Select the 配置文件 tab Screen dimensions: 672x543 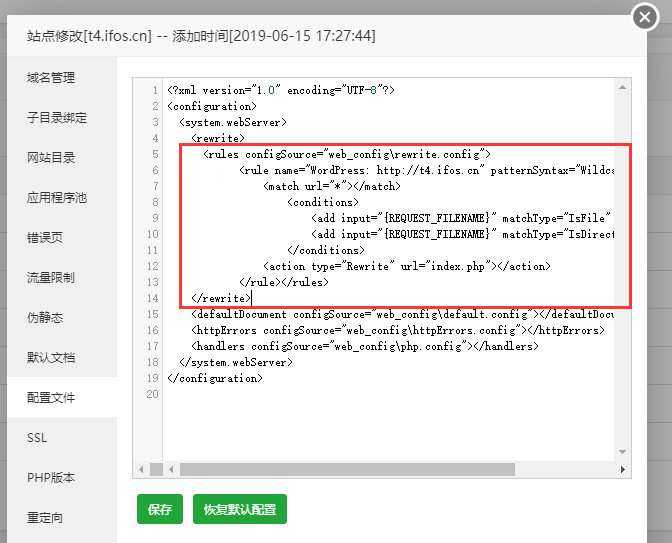tap(51, 398)
